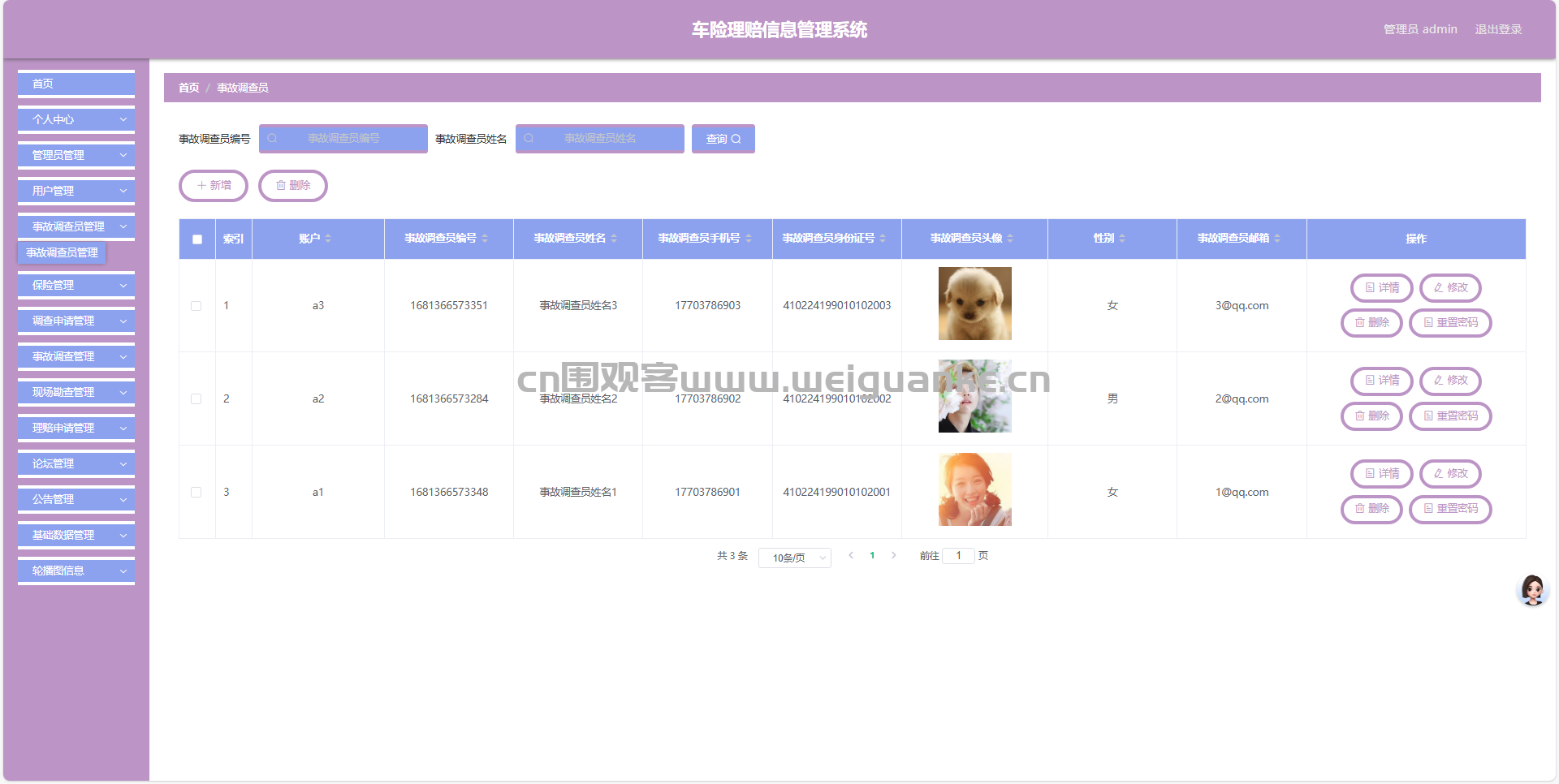The width and height of the screenshot is (1559, 784).
Task: Collapse the 事故调查员管理 sidebar menu
Action: pyautogui.click(x=76, y=226)
